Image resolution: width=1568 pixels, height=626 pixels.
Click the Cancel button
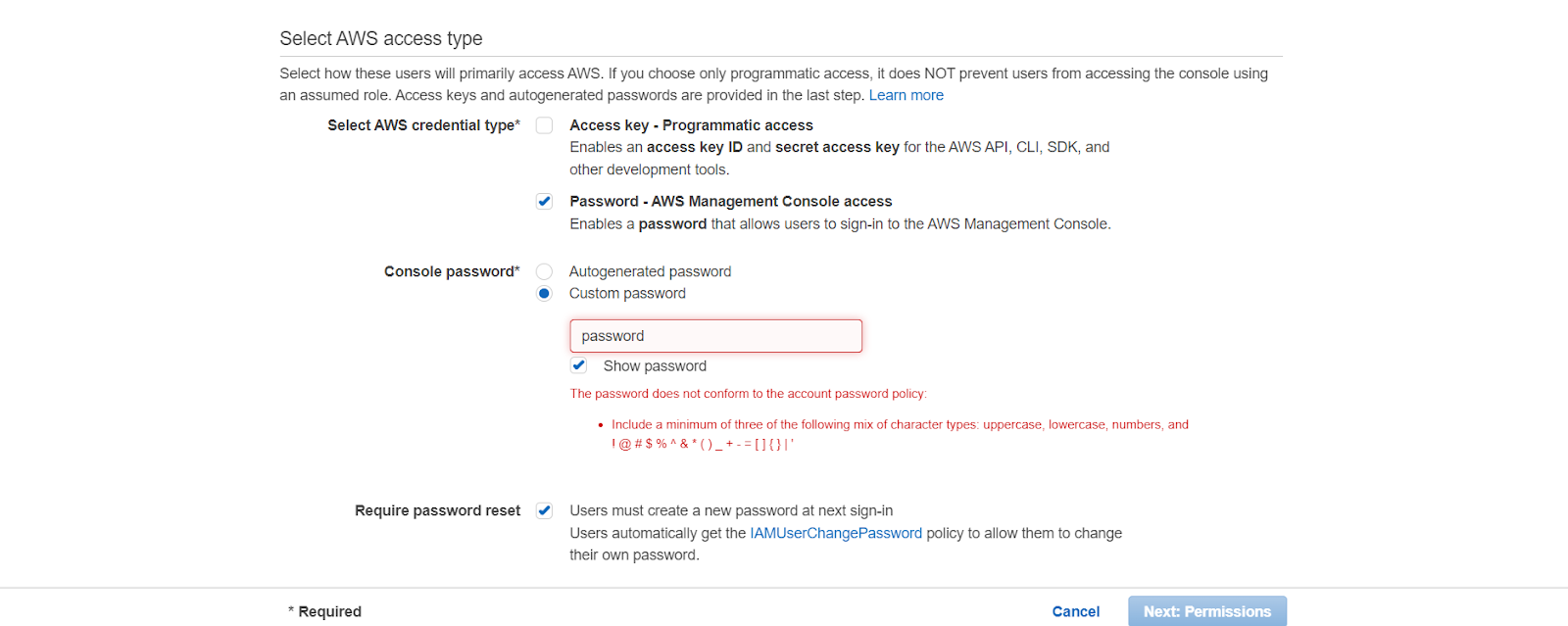coord(1075,611)
